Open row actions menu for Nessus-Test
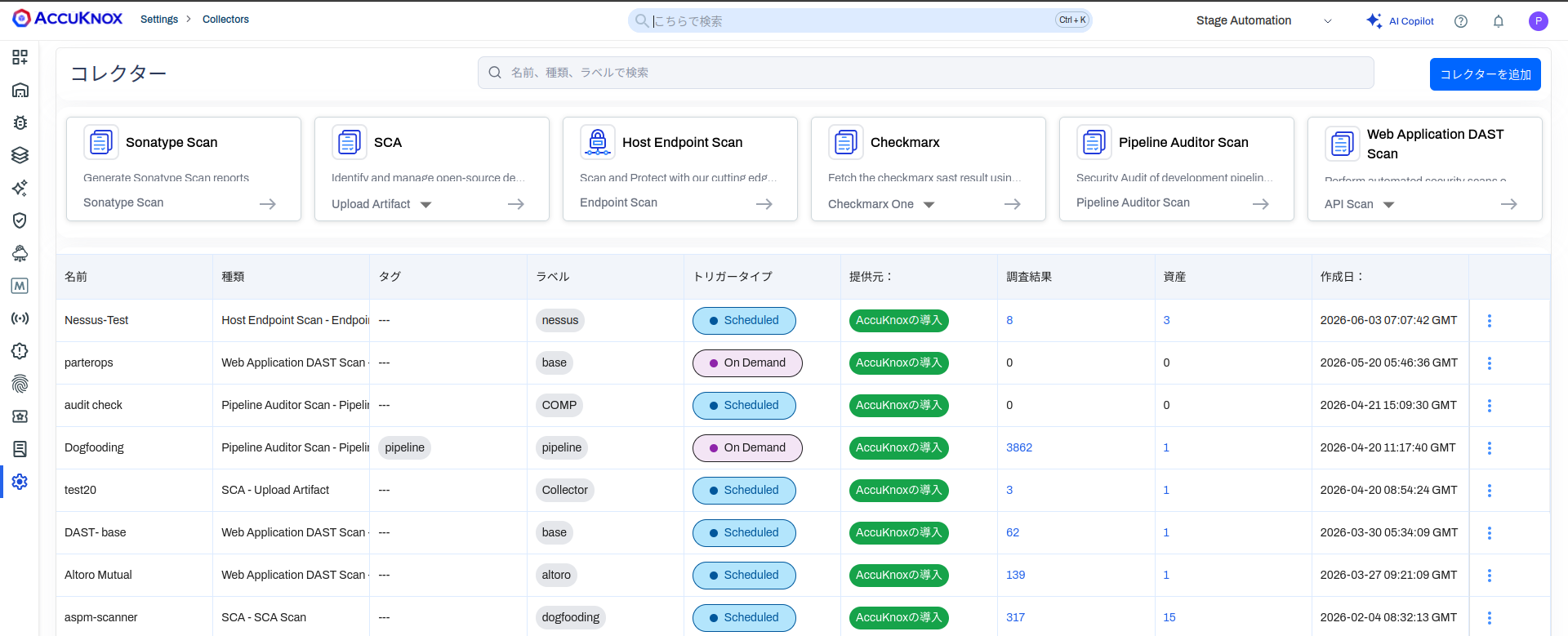Screen dimensions: 1568x636 tap(1490, 321)
